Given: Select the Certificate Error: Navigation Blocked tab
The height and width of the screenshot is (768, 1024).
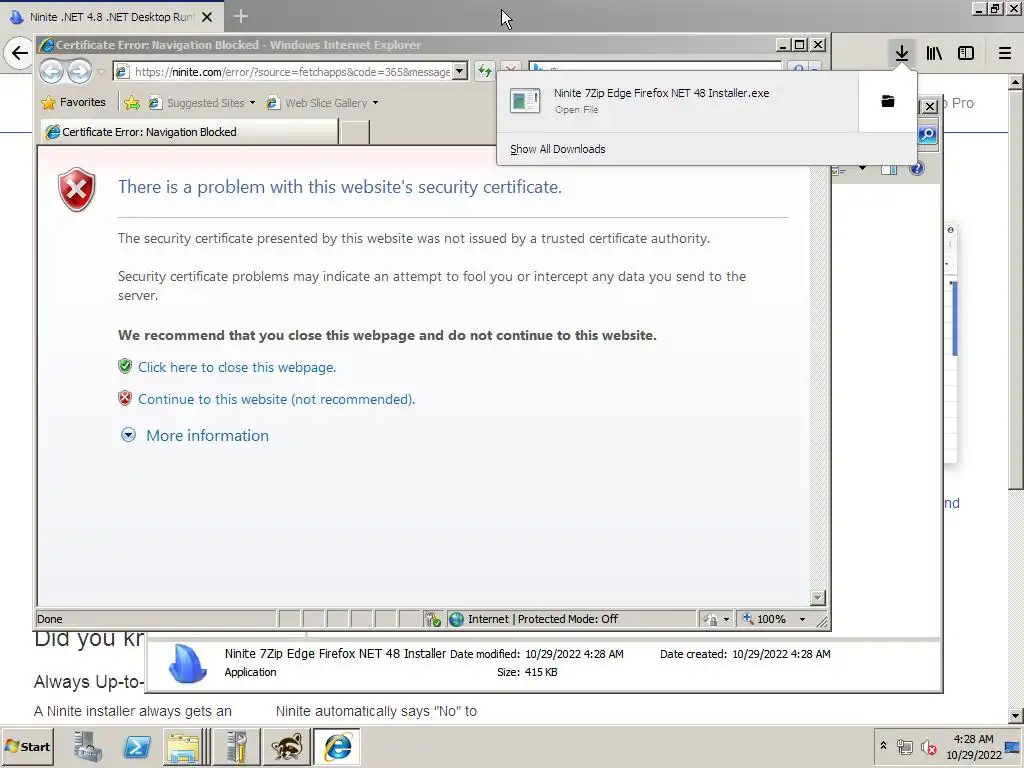Looking at the screenshot, I should (x=189, y=132).
